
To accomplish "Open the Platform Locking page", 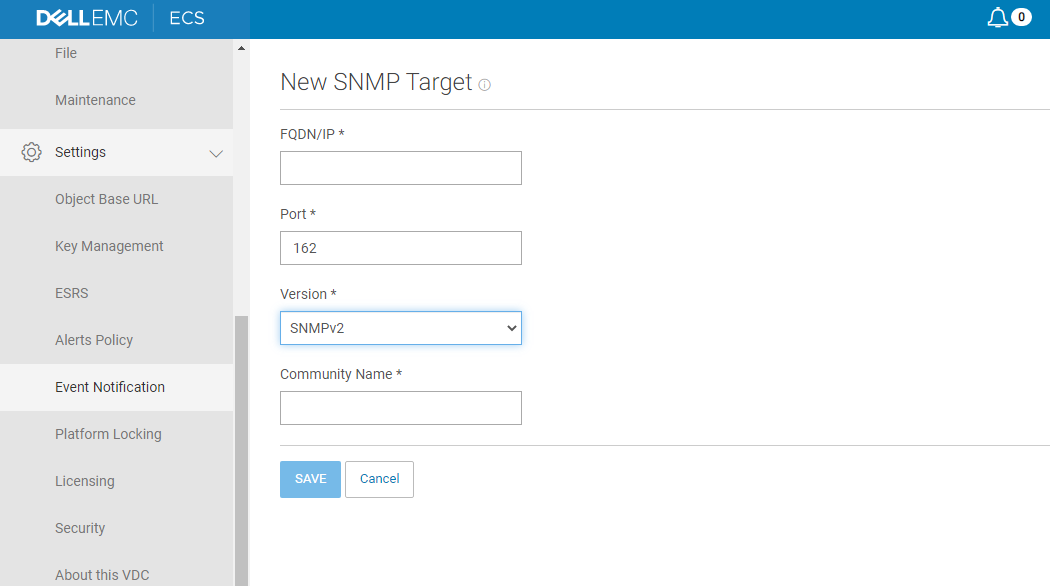I will (x=108, y=434).
